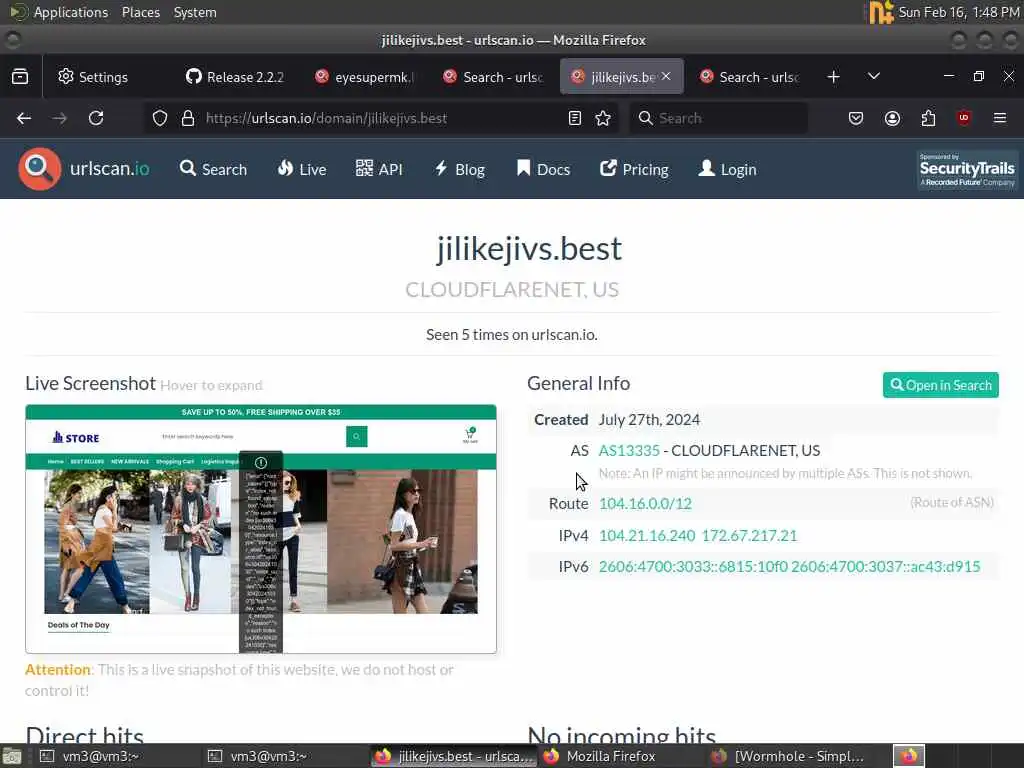The height and width of the screenshot is (768, 1024).
Task: Open the System menu
Action: click(x=195, y=12)
